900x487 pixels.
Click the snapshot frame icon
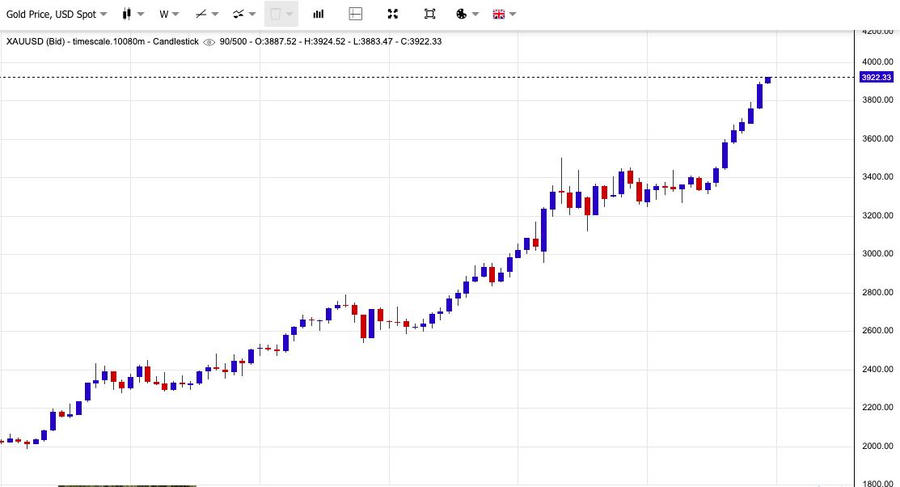[429, 15]
